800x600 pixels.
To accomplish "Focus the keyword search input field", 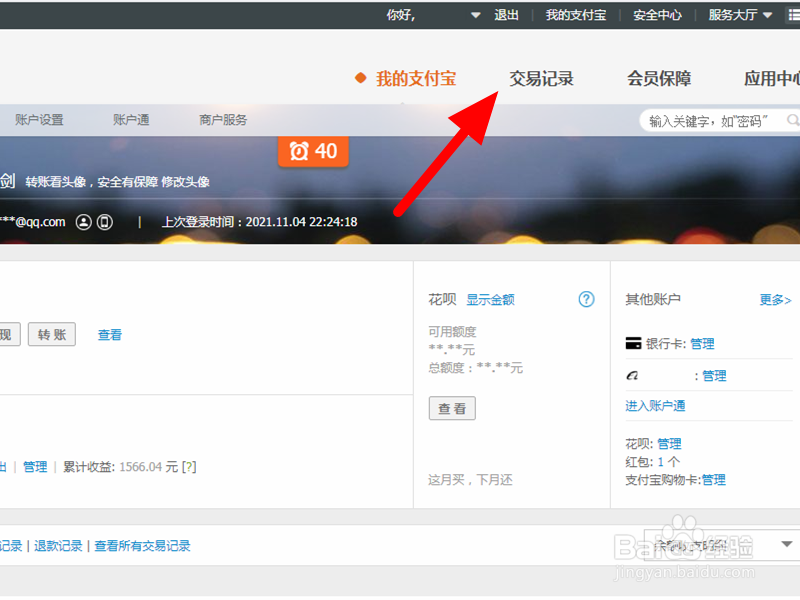I will coord(712,121).
